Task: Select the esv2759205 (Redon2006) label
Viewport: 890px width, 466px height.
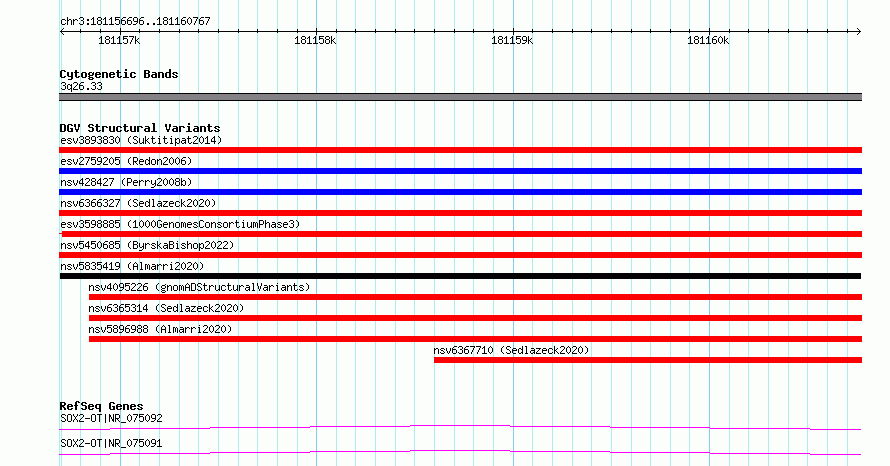Action: point(126,161)
